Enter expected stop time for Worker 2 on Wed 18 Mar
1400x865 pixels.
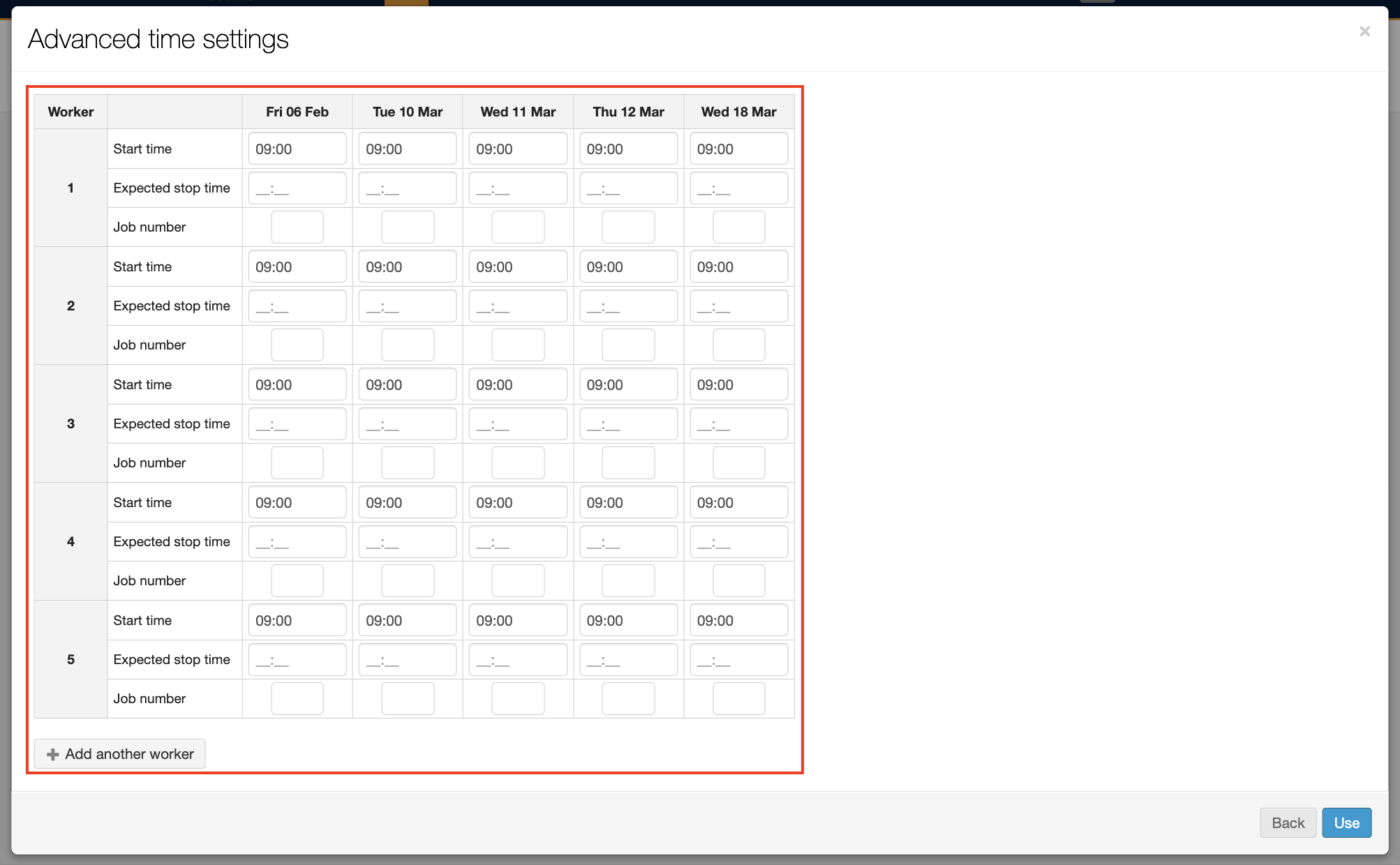pyautogui.click(x=738, y=306)
